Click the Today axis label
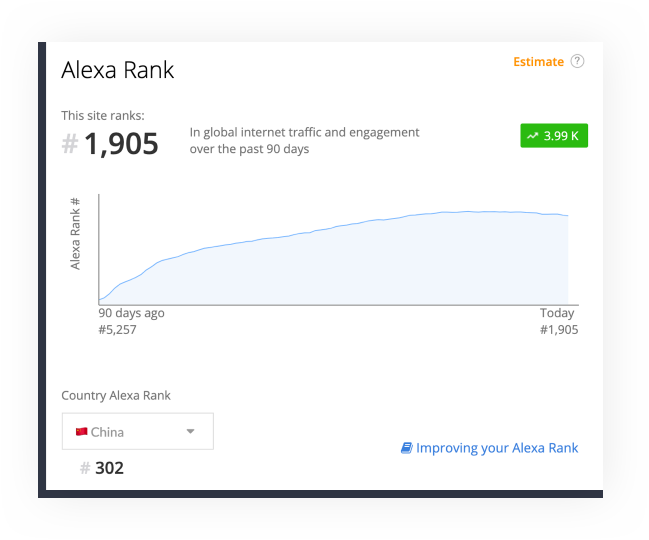 pyautogui.click(x=557, y=313)
